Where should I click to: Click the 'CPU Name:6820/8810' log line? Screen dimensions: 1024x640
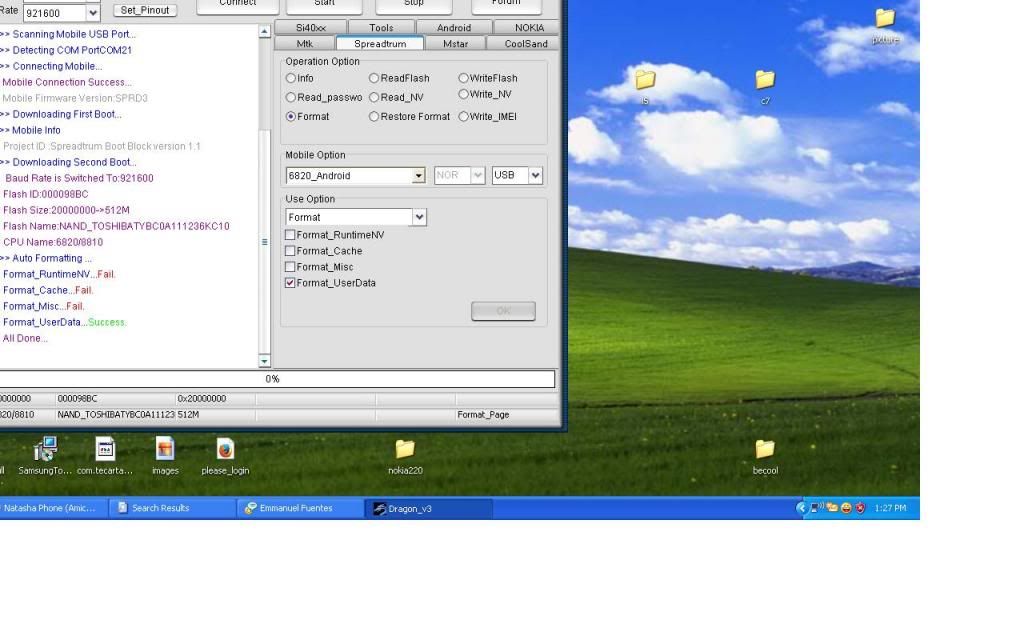pyautogui.click(x=53, y=242)
